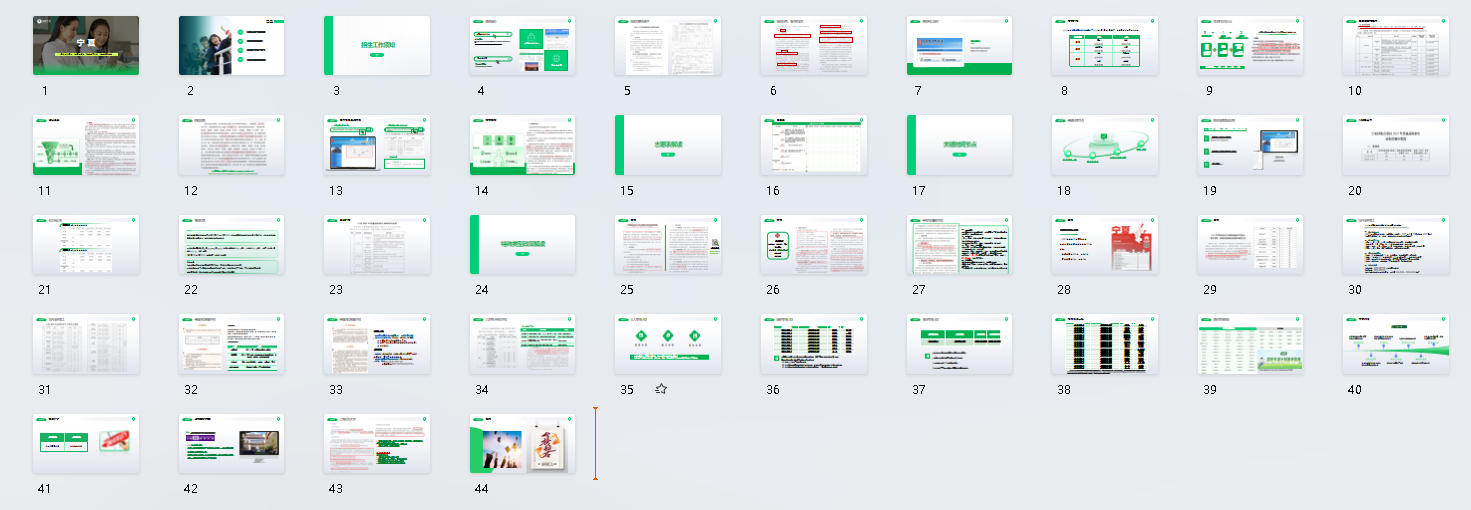The image size is (1471, 510).
Task: Select slide 9 thumbnail
Action: [1250, 45]
